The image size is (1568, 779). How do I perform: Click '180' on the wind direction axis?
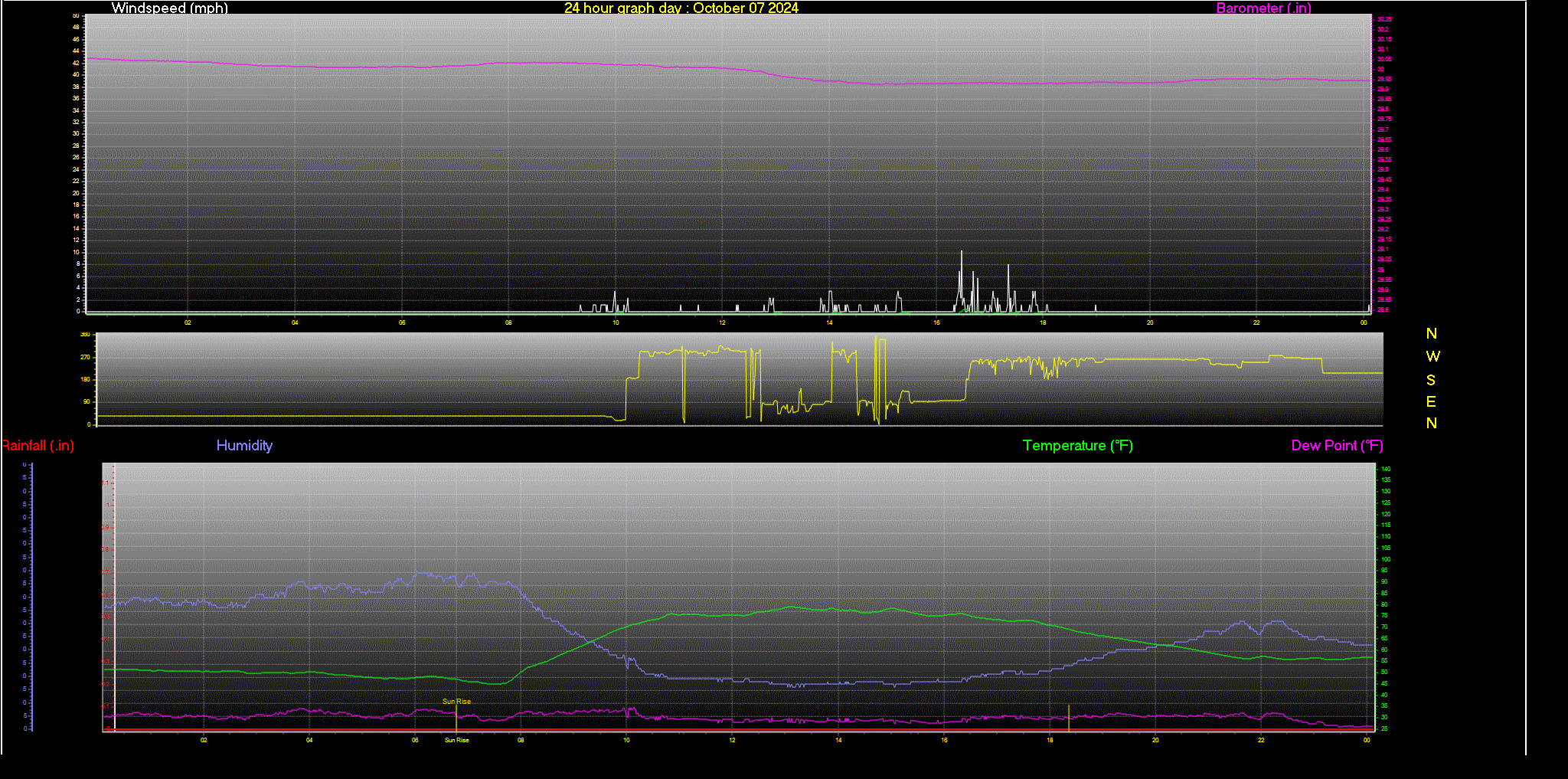click(85, 379)
